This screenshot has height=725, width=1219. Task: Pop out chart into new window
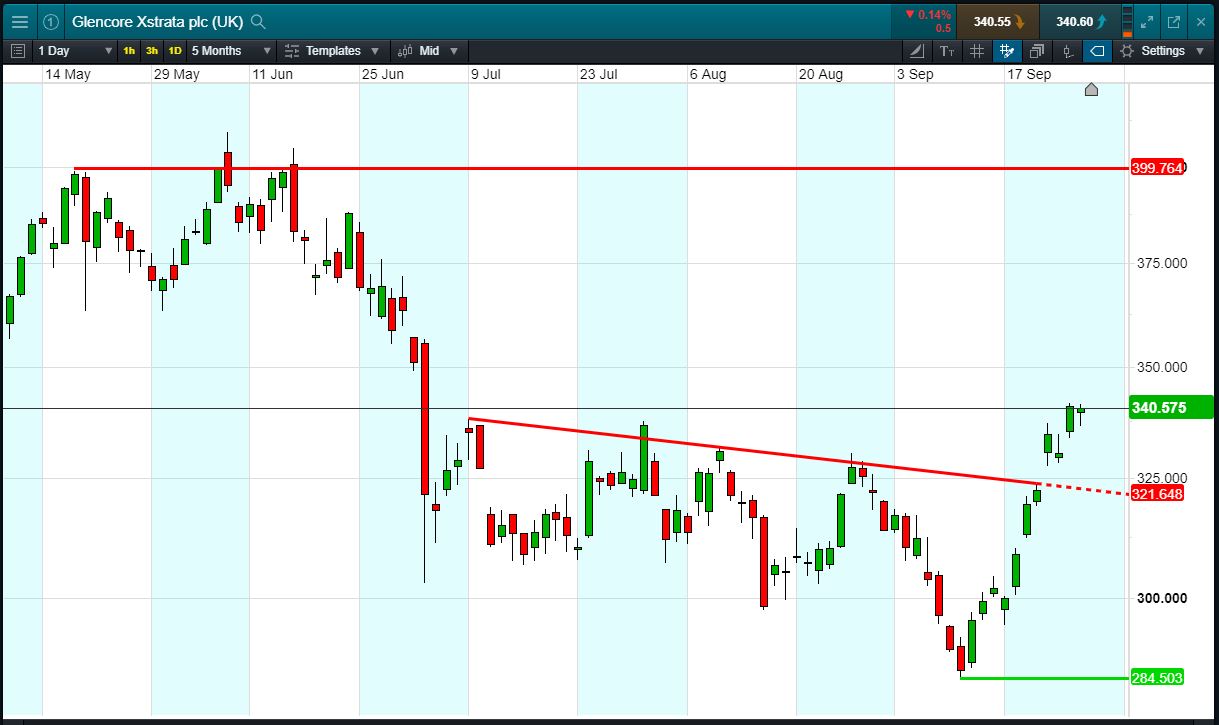click(1173, 21)
